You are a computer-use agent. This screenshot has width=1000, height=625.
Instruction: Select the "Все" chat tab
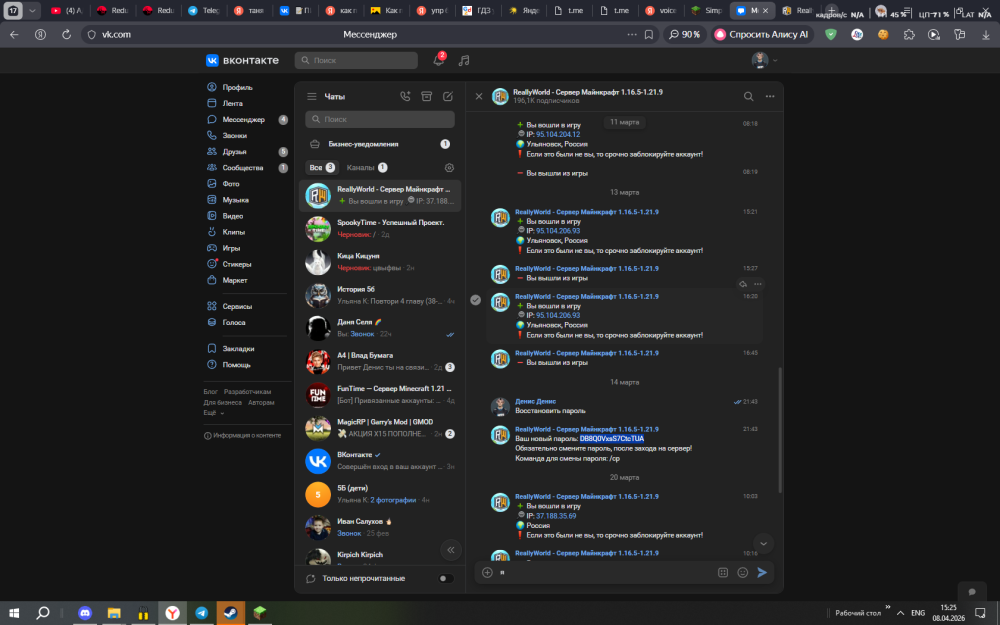click(322, 168)
